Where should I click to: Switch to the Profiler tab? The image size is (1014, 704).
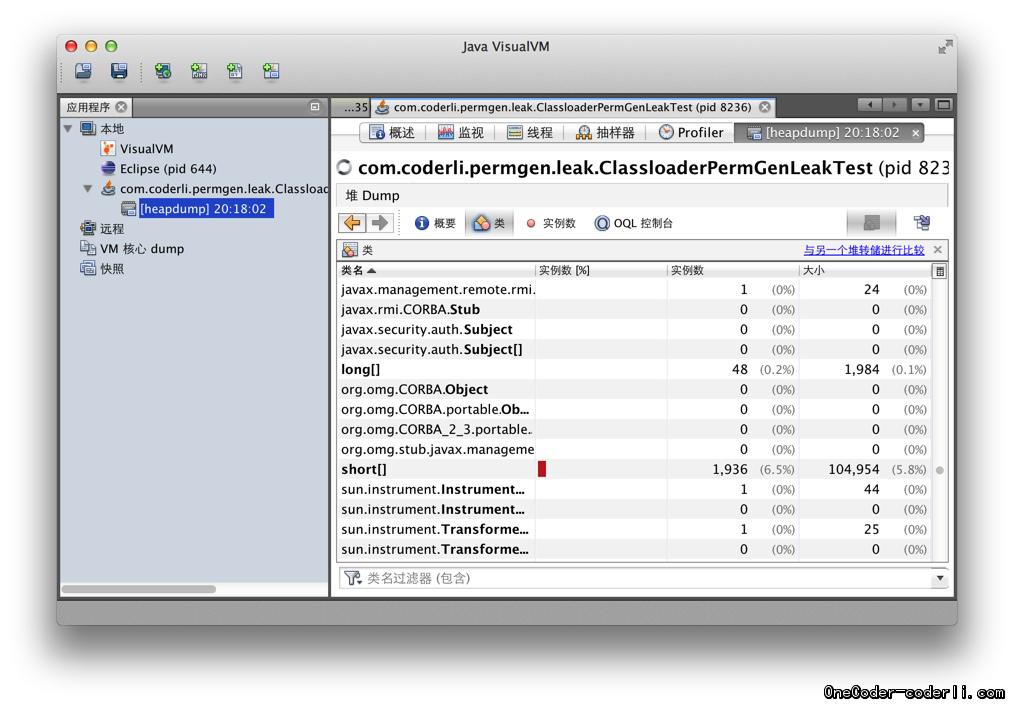[691, 132]
